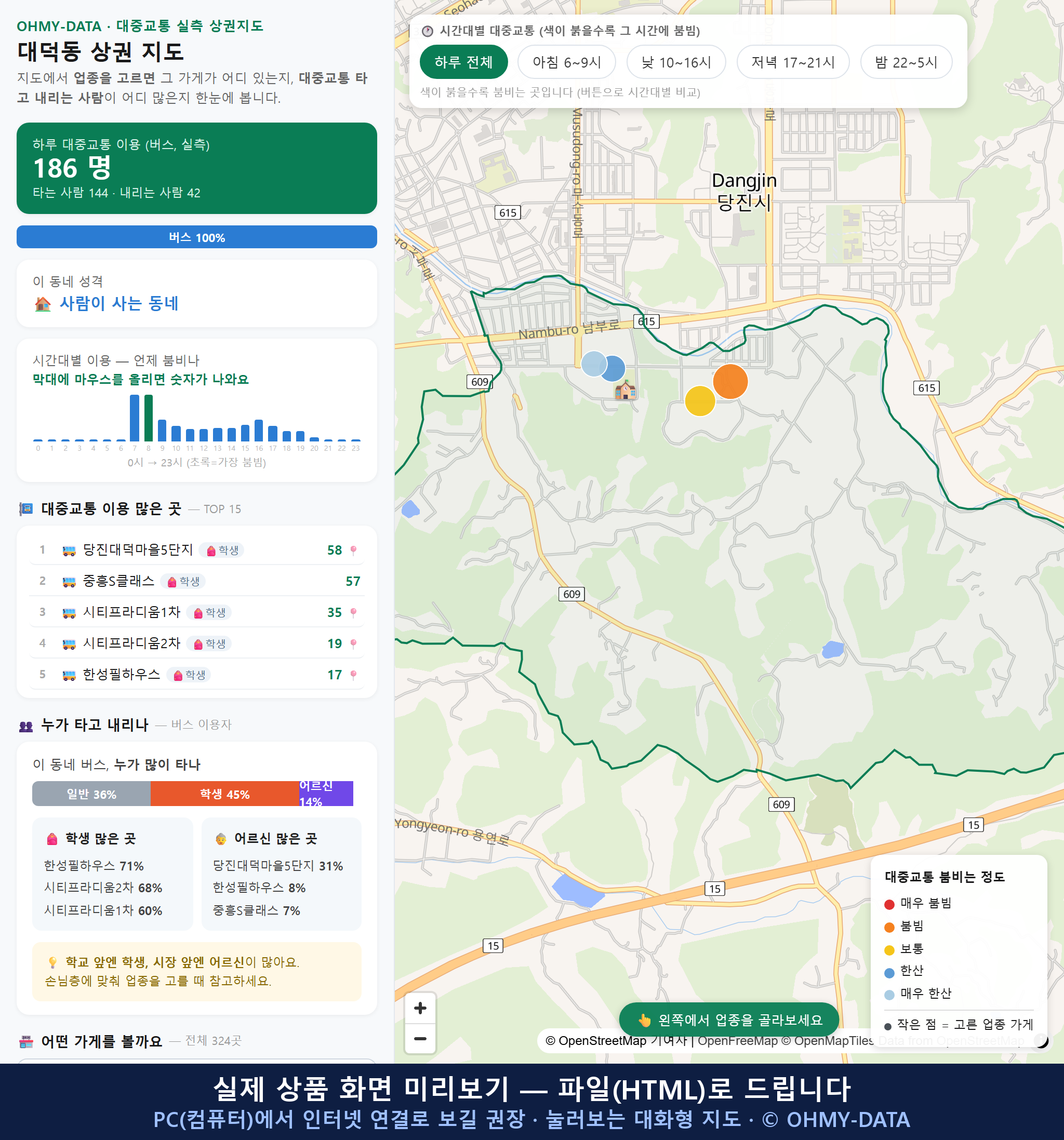Click the hourly chart bar at hour 16
This screenshot has width=1064, height=1140.
click(259, 431)
